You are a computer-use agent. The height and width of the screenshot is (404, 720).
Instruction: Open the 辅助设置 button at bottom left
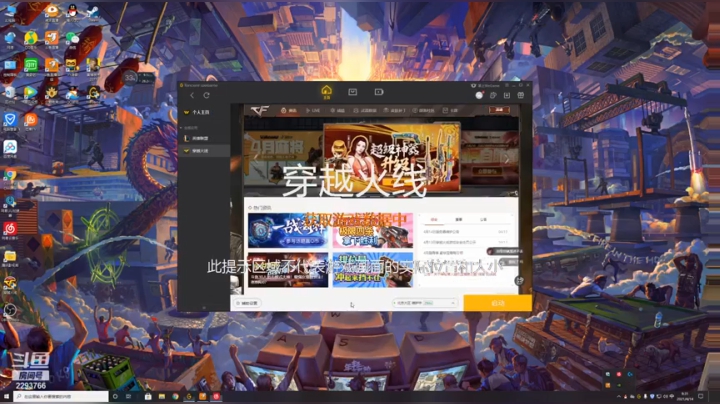coord(248,303)
